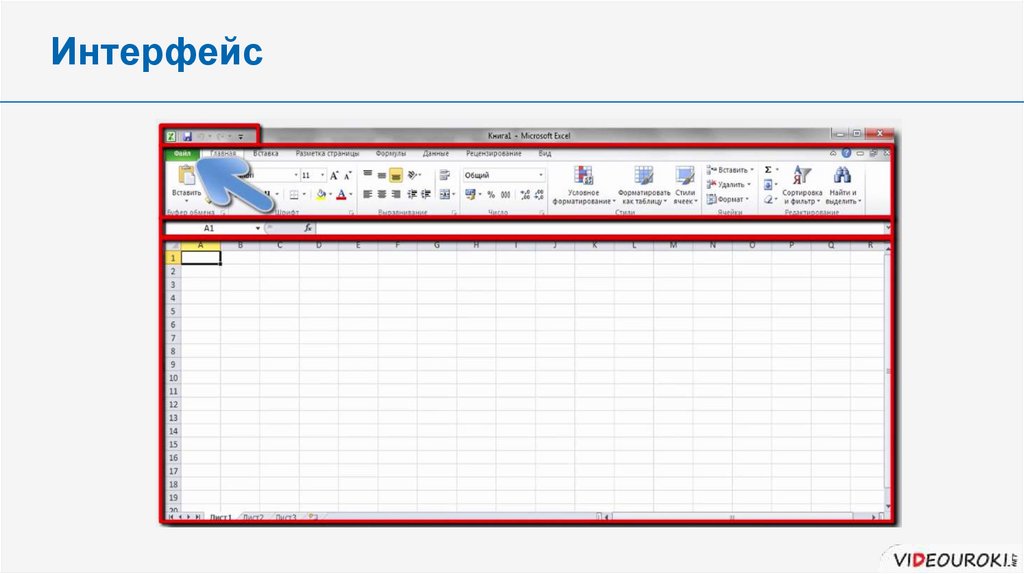This screenshot has width=1024, height=574.
Task: Click Формат in the Ячейки group
Action: (728, 199)
